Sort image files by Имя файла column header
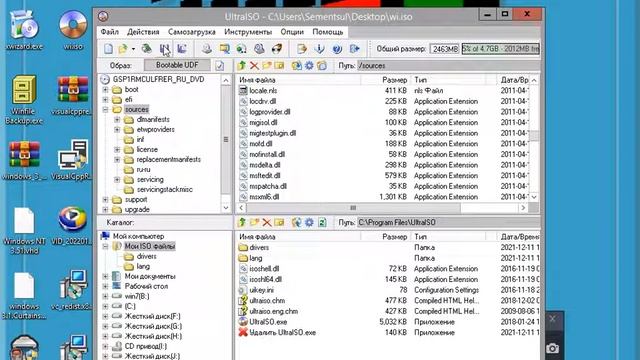640x360 pixels. click(x=298, y=80)
